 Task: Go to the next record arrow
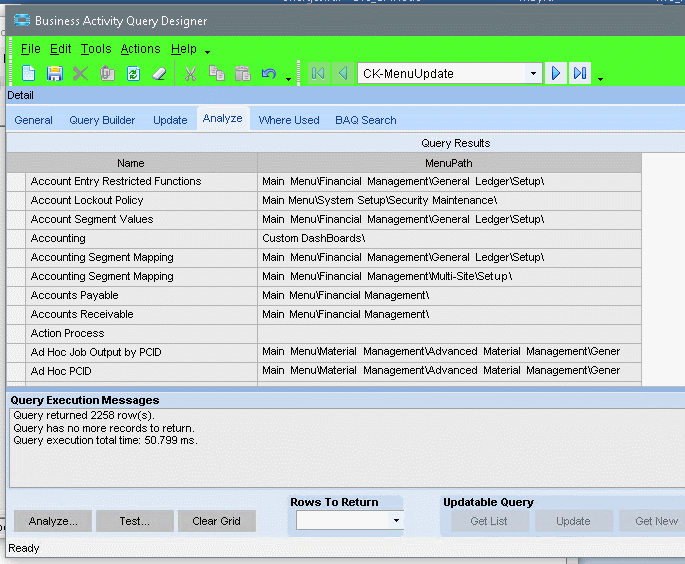[x=556, y=73]
